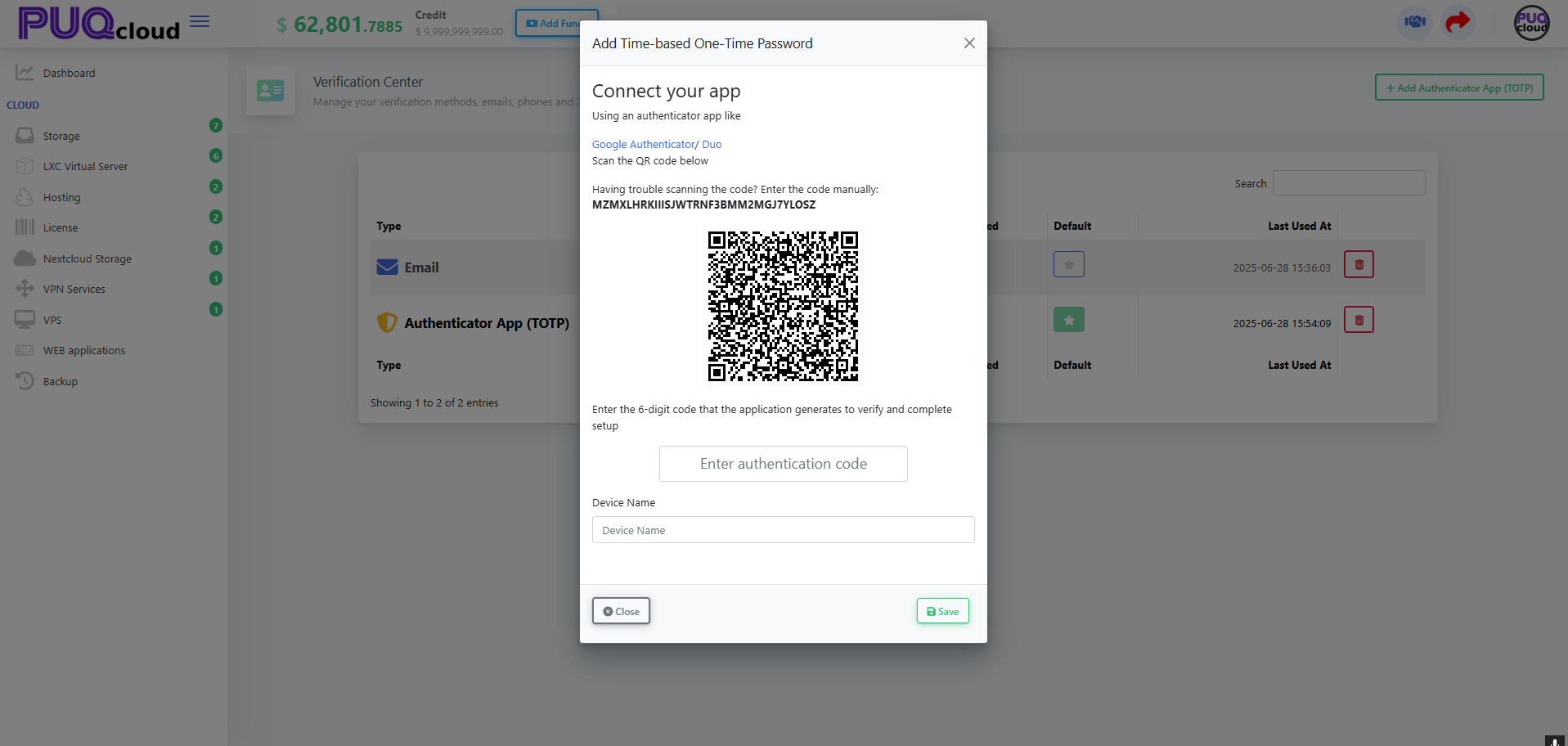1568x746 pixels.
Task: Open LXC Virtual Server section
Action: tap(86, 167)
